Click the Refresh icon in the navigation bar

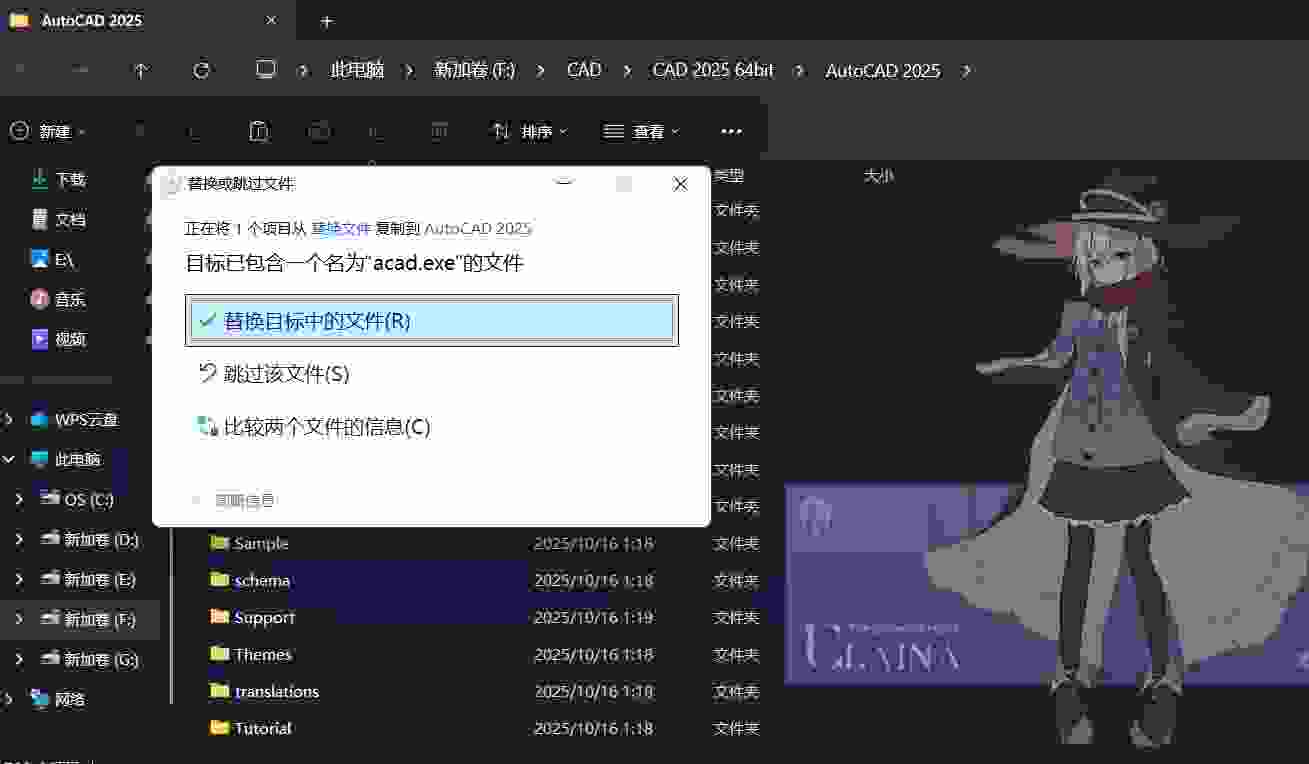[202, 70]
